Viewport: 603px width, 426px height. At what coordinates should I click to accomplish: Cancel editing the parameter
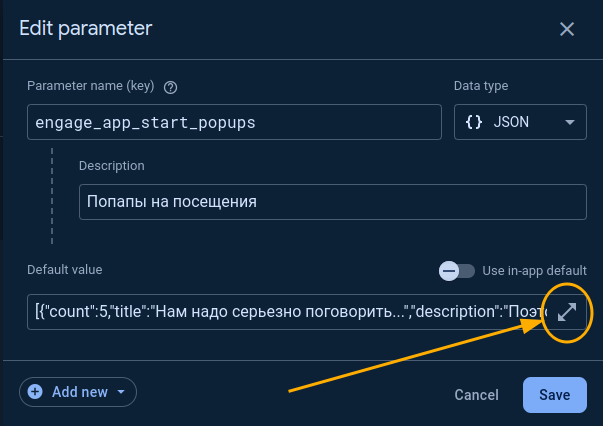tap(476, 395)
